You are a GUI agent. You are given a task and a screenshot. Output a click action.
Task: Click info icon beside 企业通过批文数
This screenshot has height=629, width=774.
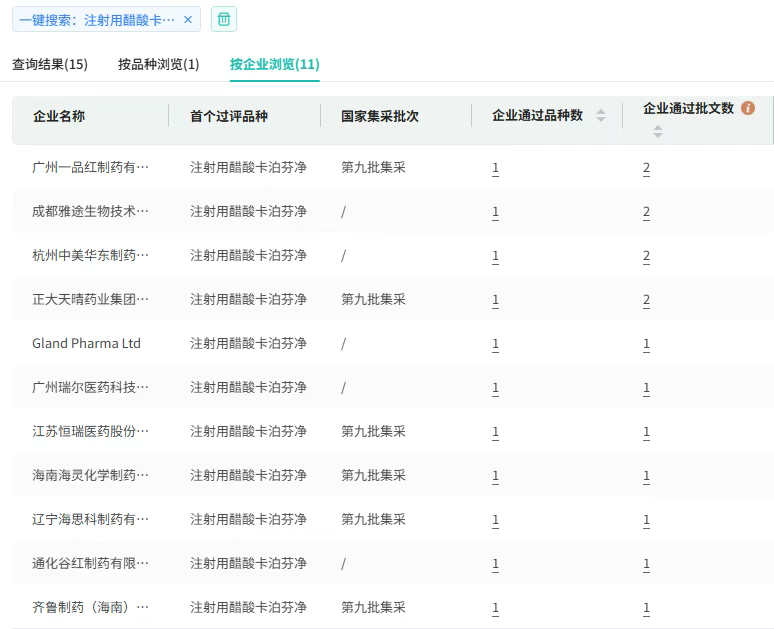pyautogui.click(x=748, y=108)
